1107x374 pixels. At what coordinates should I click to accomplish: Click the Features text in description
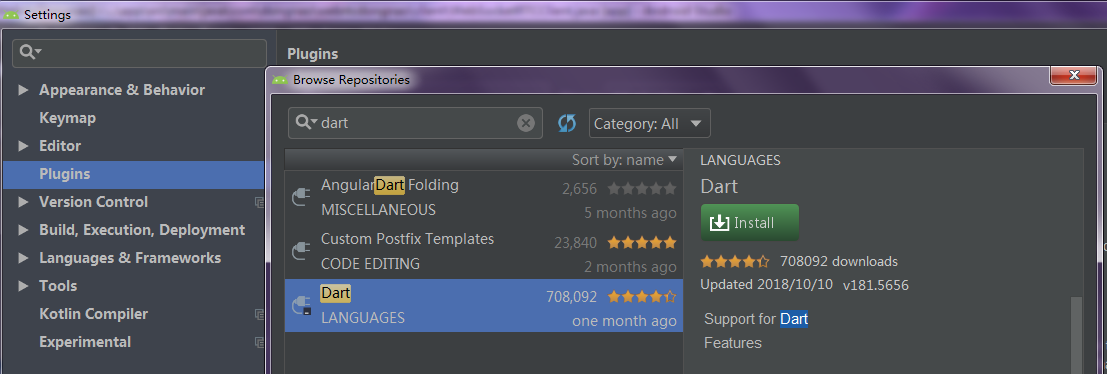(733, 344)
